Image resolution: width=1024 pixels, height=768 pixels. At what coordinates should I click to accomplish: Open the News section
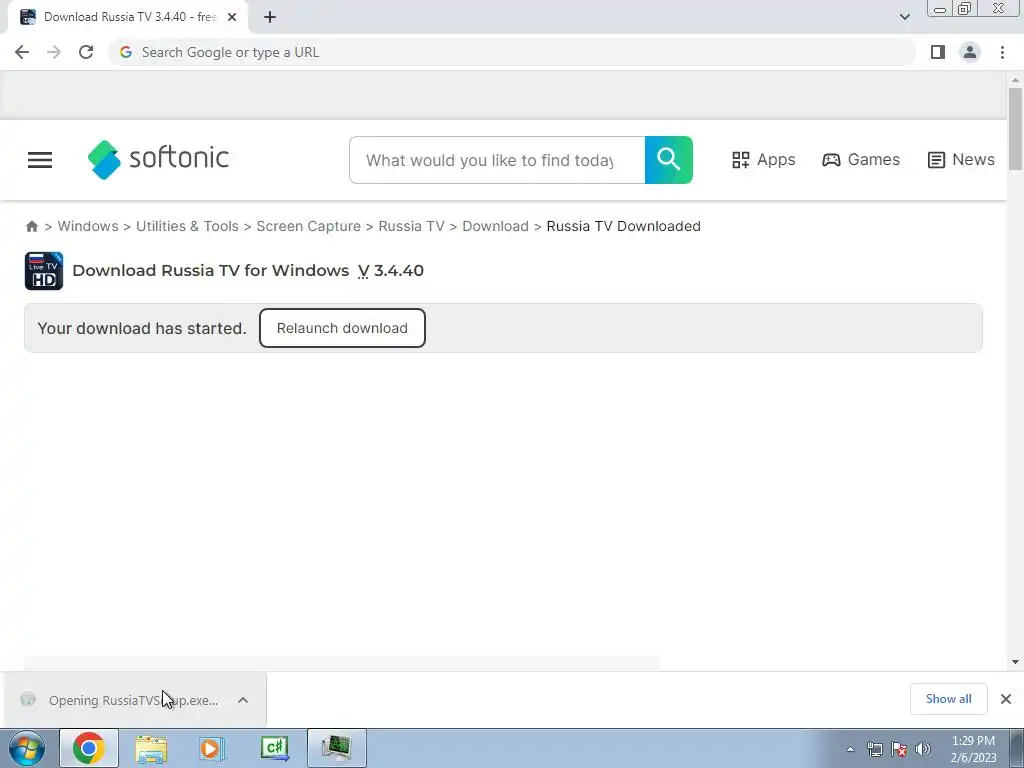point(961,160)
